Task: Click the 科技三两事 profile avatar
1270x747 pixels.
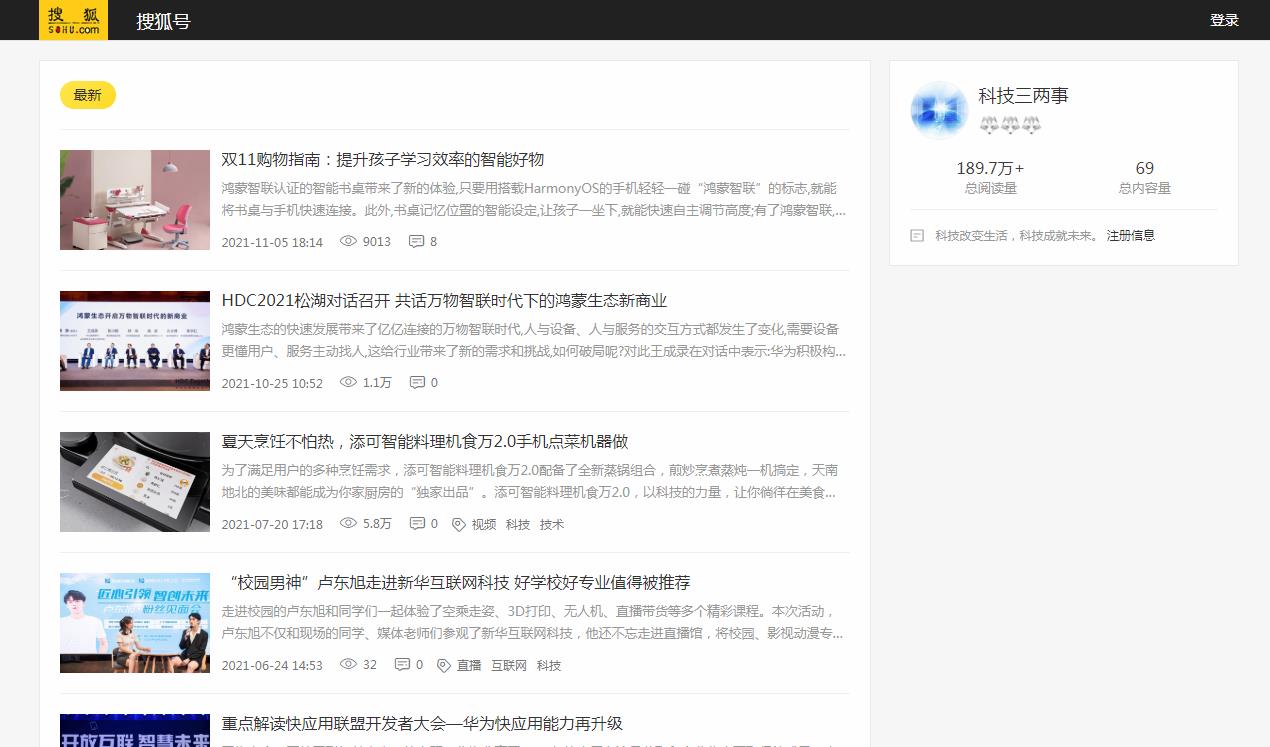Action: pos(939,110)
